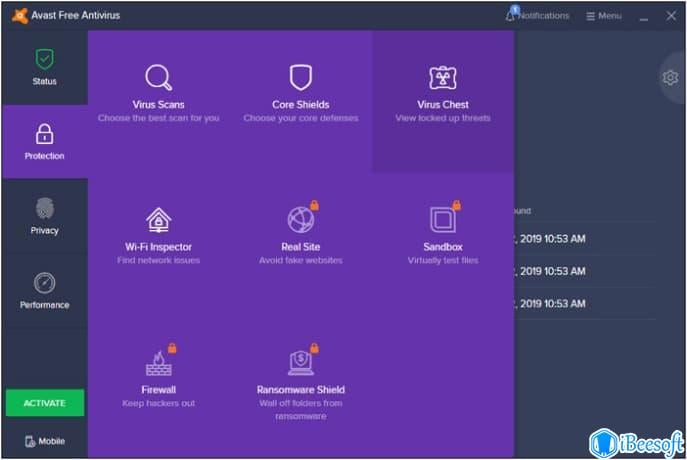Click the orange lock badge on Real Site
This screenshot has width=687, height=460.
[x=315, y=205]
